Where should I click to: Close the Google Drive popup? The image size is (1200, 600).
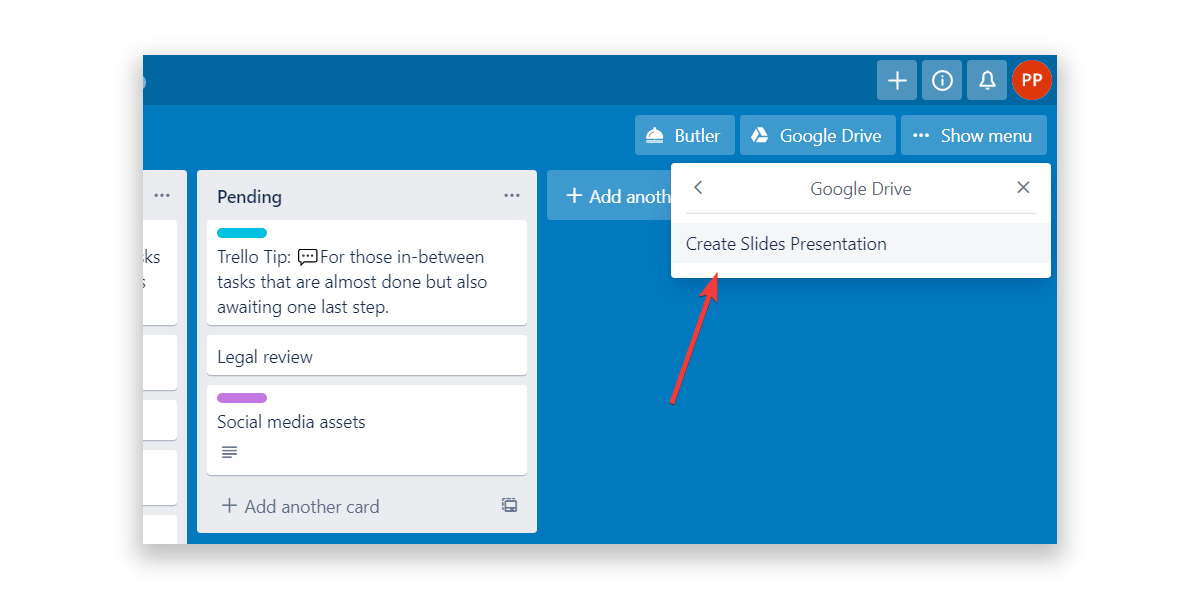1023,188
